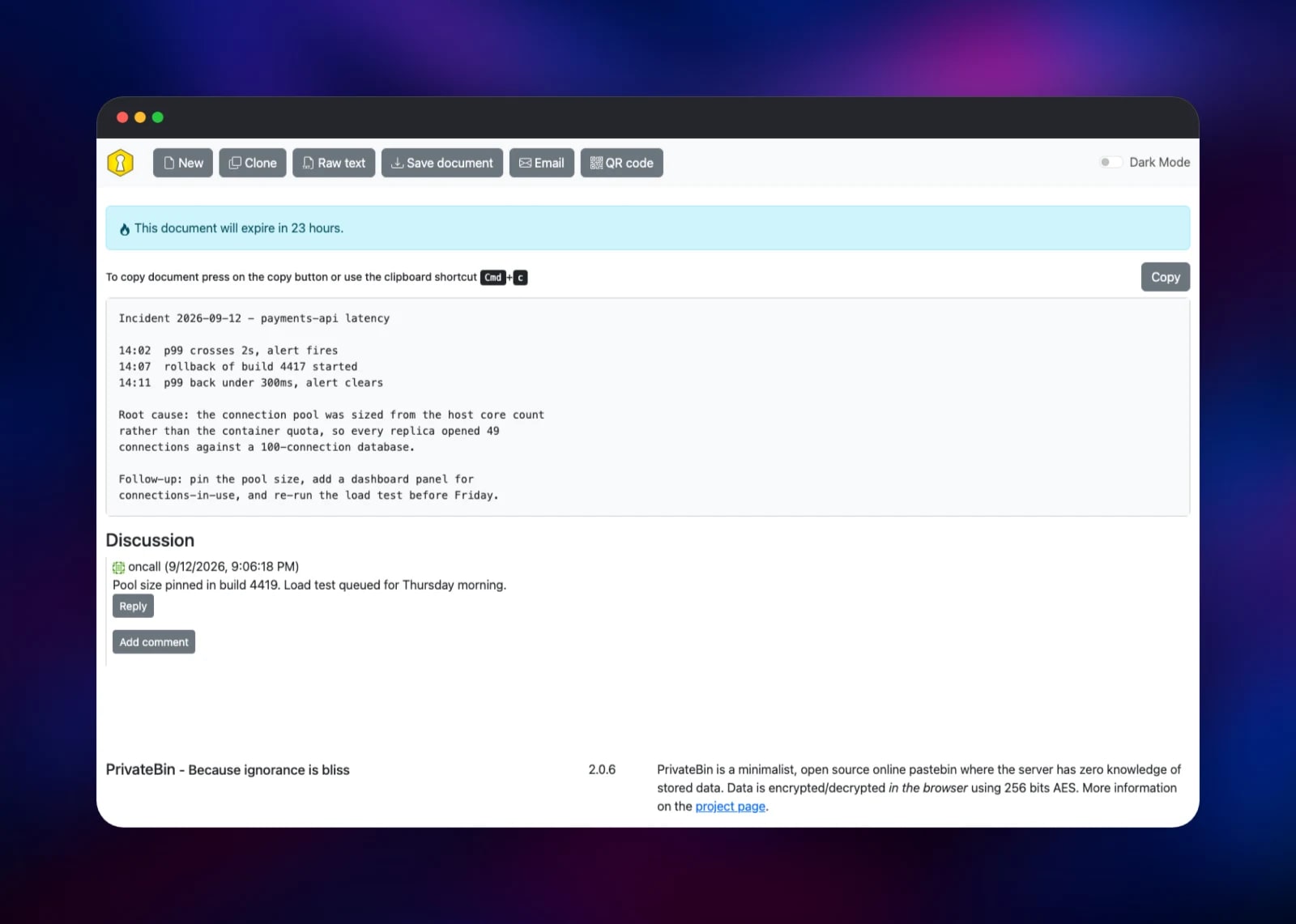Click the '14:11 p99 back under 300ms' line
The height and width of the screenshot is (924, 1296).
(x=251, y=383)
